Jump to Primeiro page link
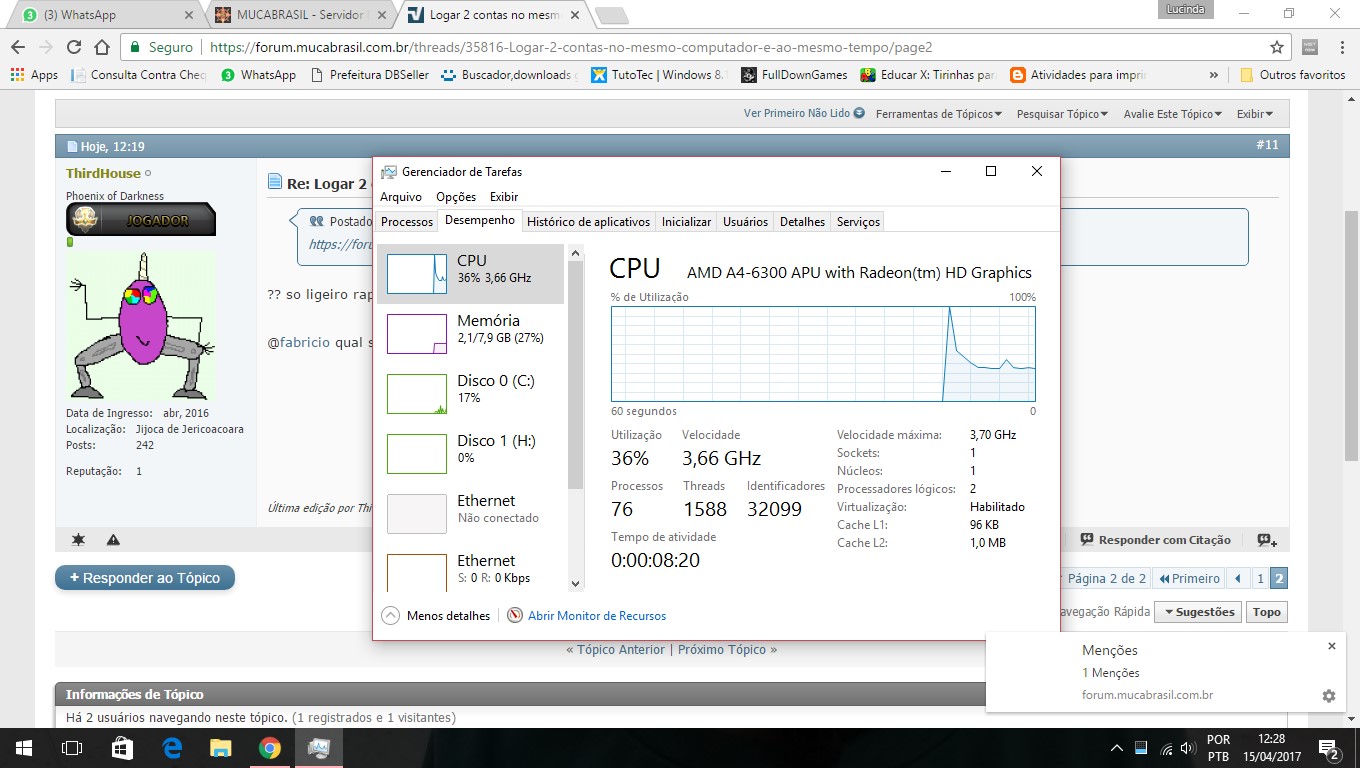The height and width of the screenshot is (768, 1360). pyautogui.click(x=1189, y=578)
